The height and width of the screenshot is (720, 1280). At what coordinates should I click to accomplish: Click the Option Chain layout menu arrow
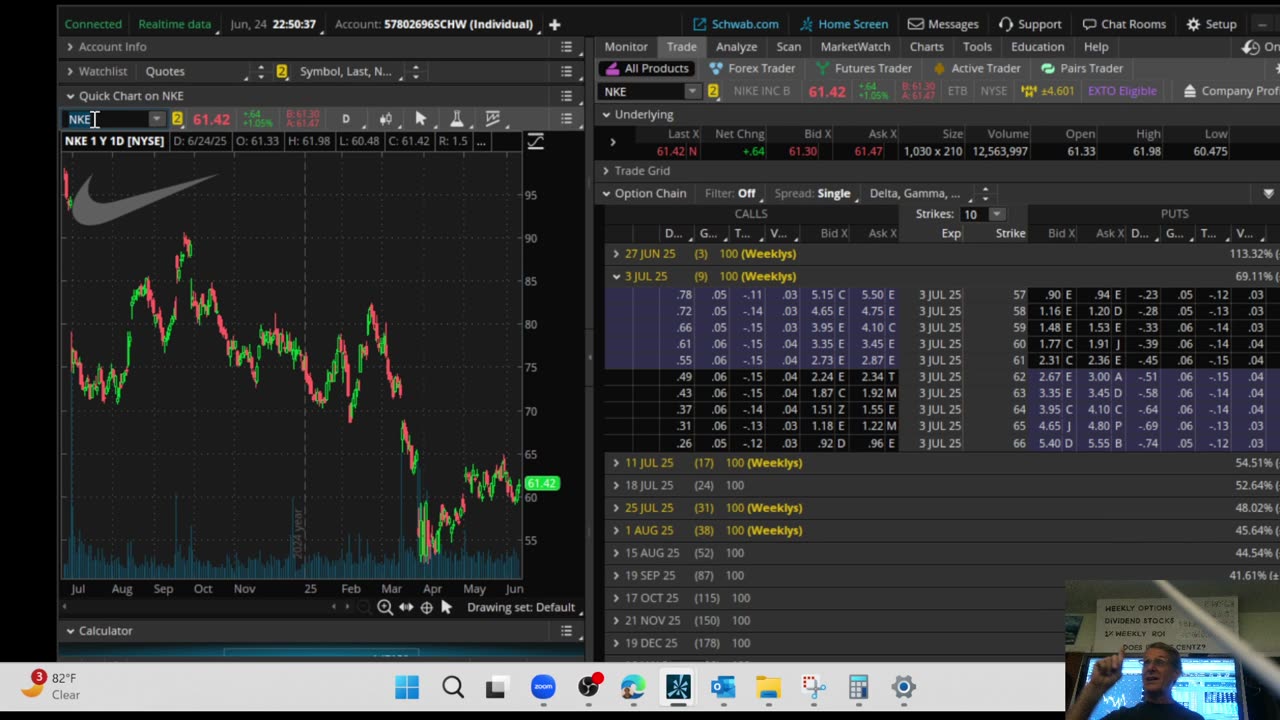[x=1268, y=194]
